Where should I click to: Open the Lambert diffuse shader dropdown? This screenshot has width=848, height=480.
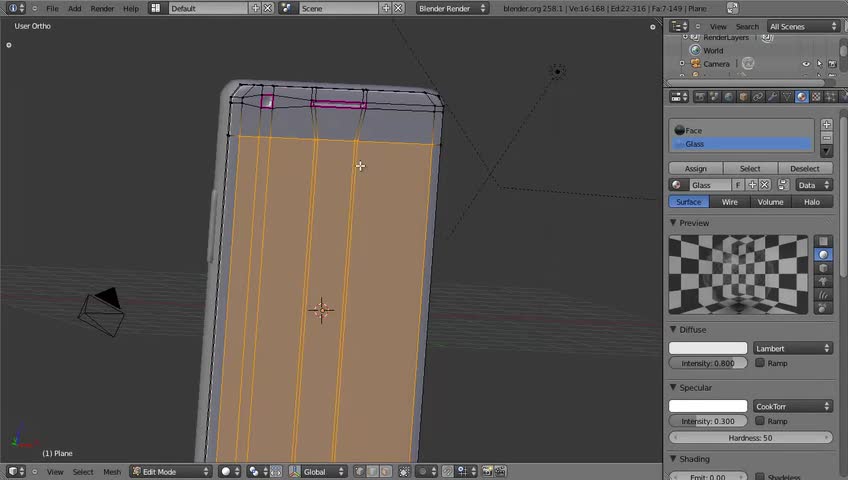[792, 348]
